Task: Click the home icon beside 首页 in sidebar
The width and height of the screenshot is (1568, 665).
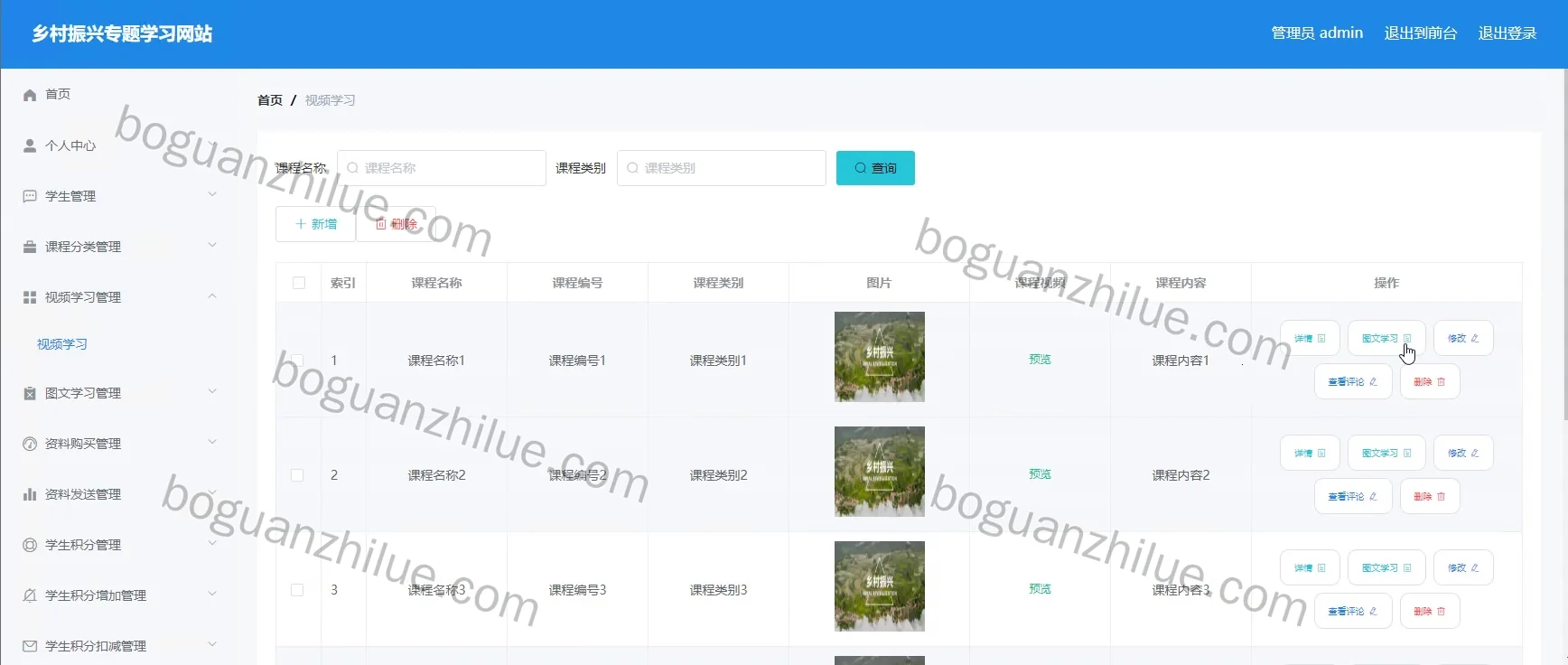Action: point(30,95)
